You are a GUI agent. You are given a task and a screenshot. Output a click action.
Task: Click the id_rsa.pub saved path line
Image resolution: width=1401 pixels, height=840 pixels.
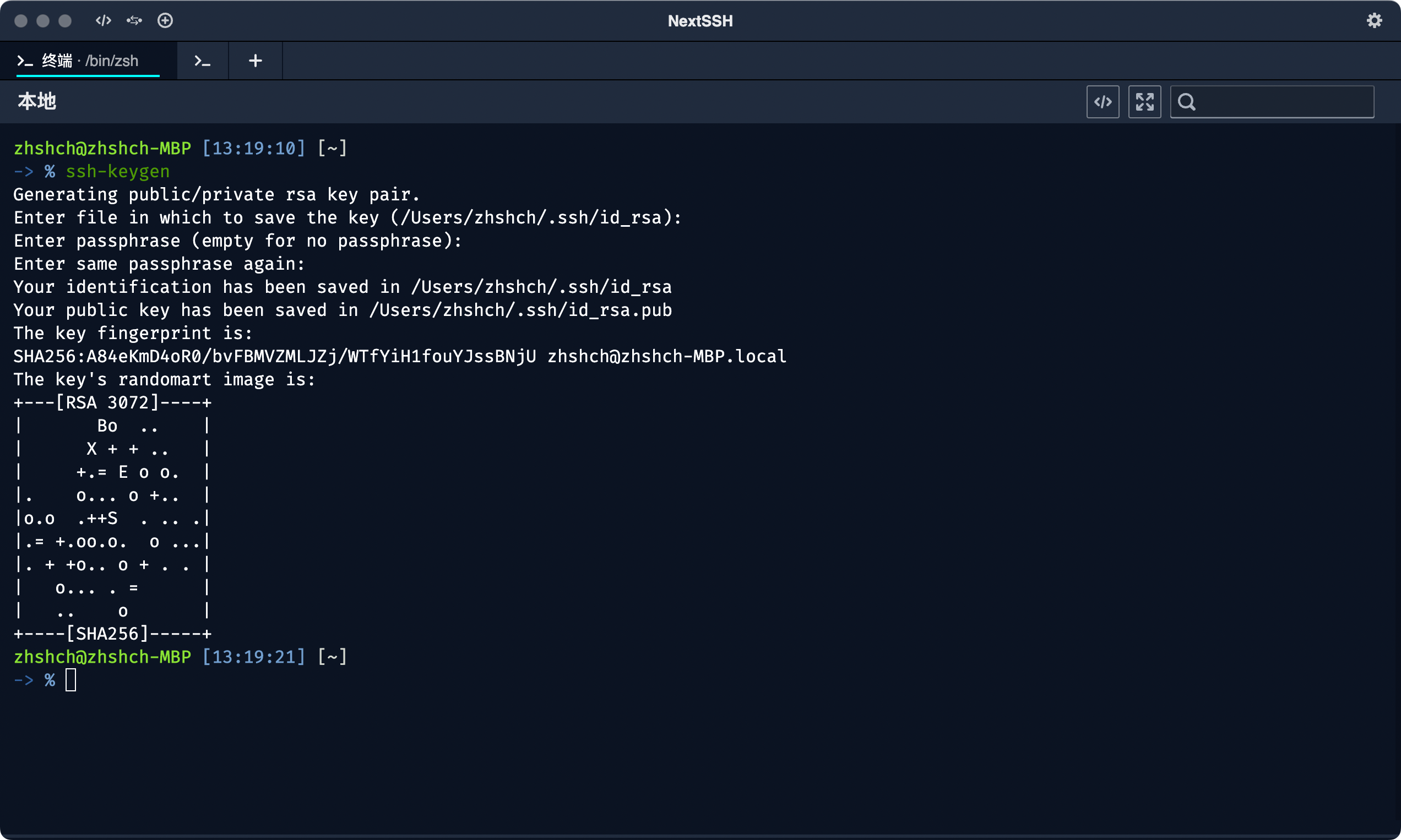click(x=343, y=310)
